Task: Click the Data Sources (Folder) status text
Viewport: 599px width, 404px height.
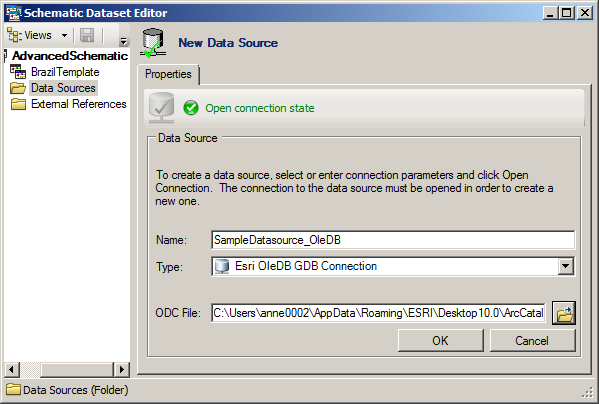Action: click(76, 390)
